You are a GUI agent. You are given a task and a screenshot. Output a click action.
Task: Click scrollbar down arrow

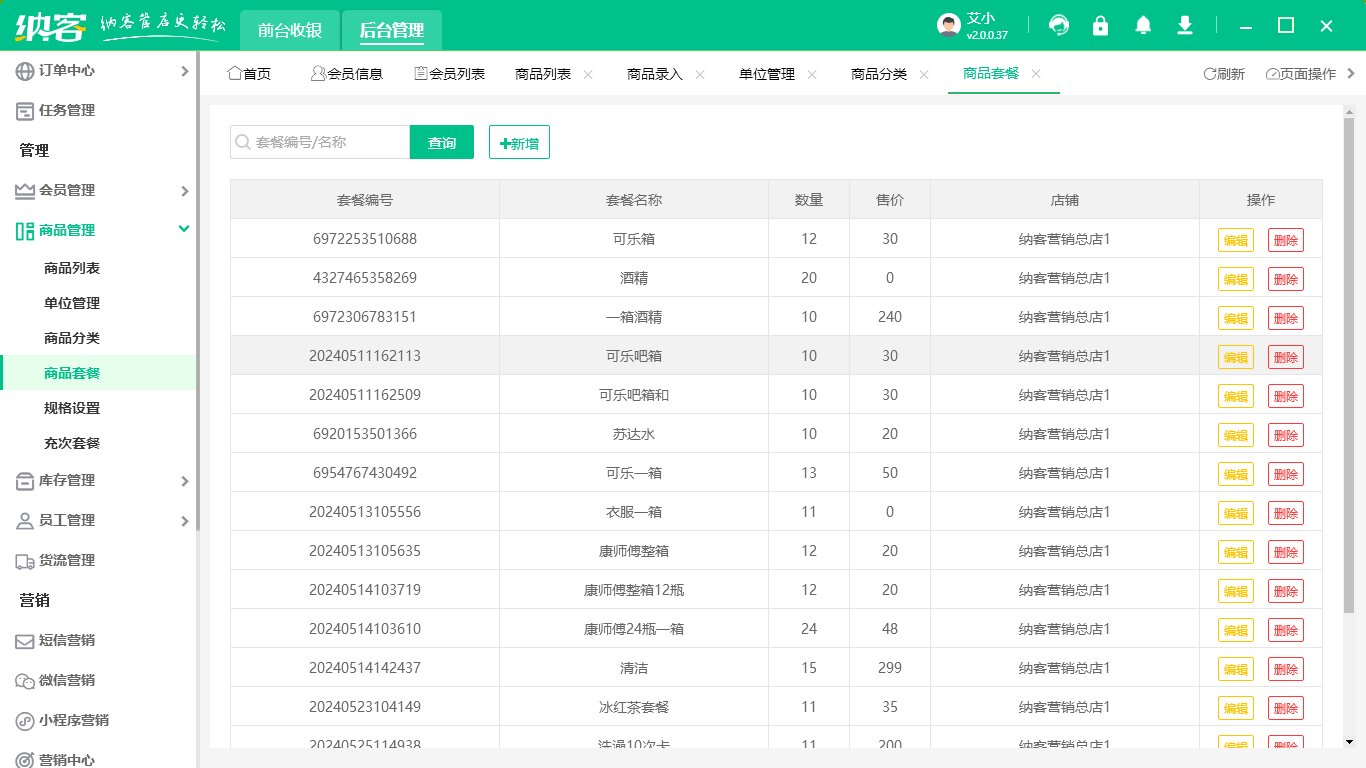[1349, 741]
